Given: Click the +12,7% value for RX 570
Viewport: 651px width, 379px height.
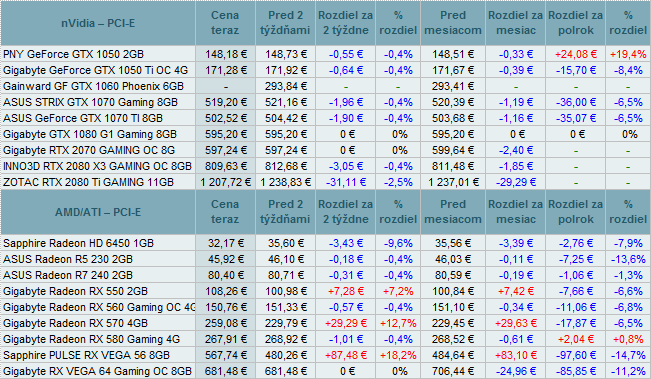Looking at the screenshot, I should coord(398,323).
